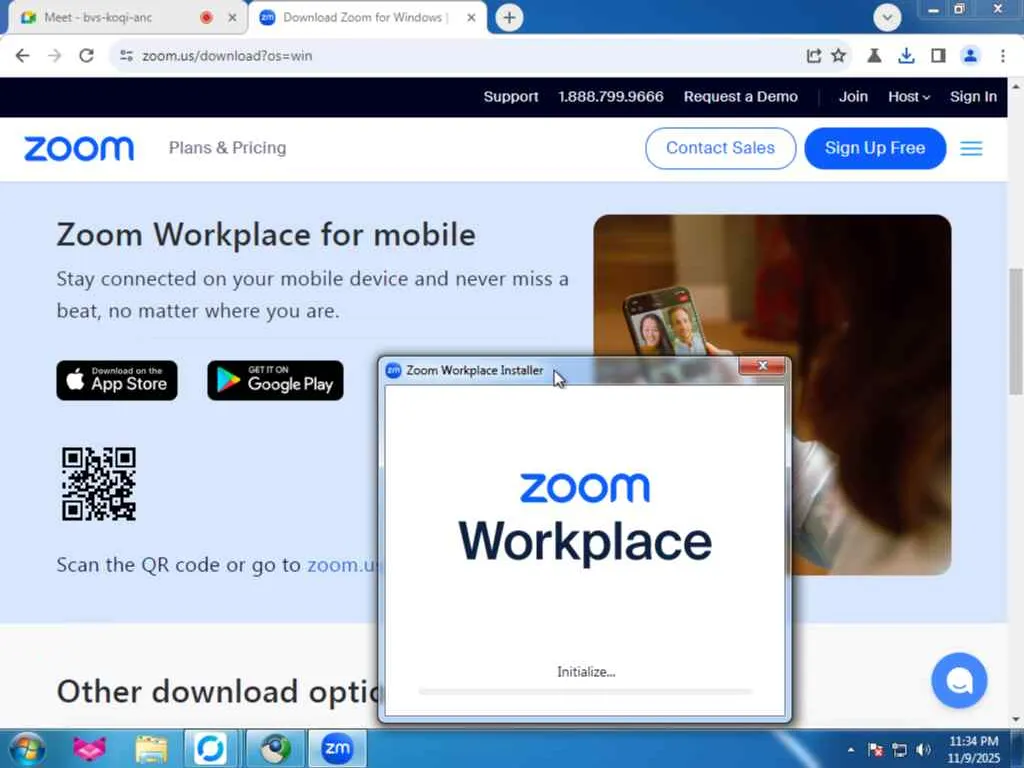Image resolution: width=1024 pixels, height=768 pixels.
Task: Open the network tray icon
Action: [x=899, y=750]
